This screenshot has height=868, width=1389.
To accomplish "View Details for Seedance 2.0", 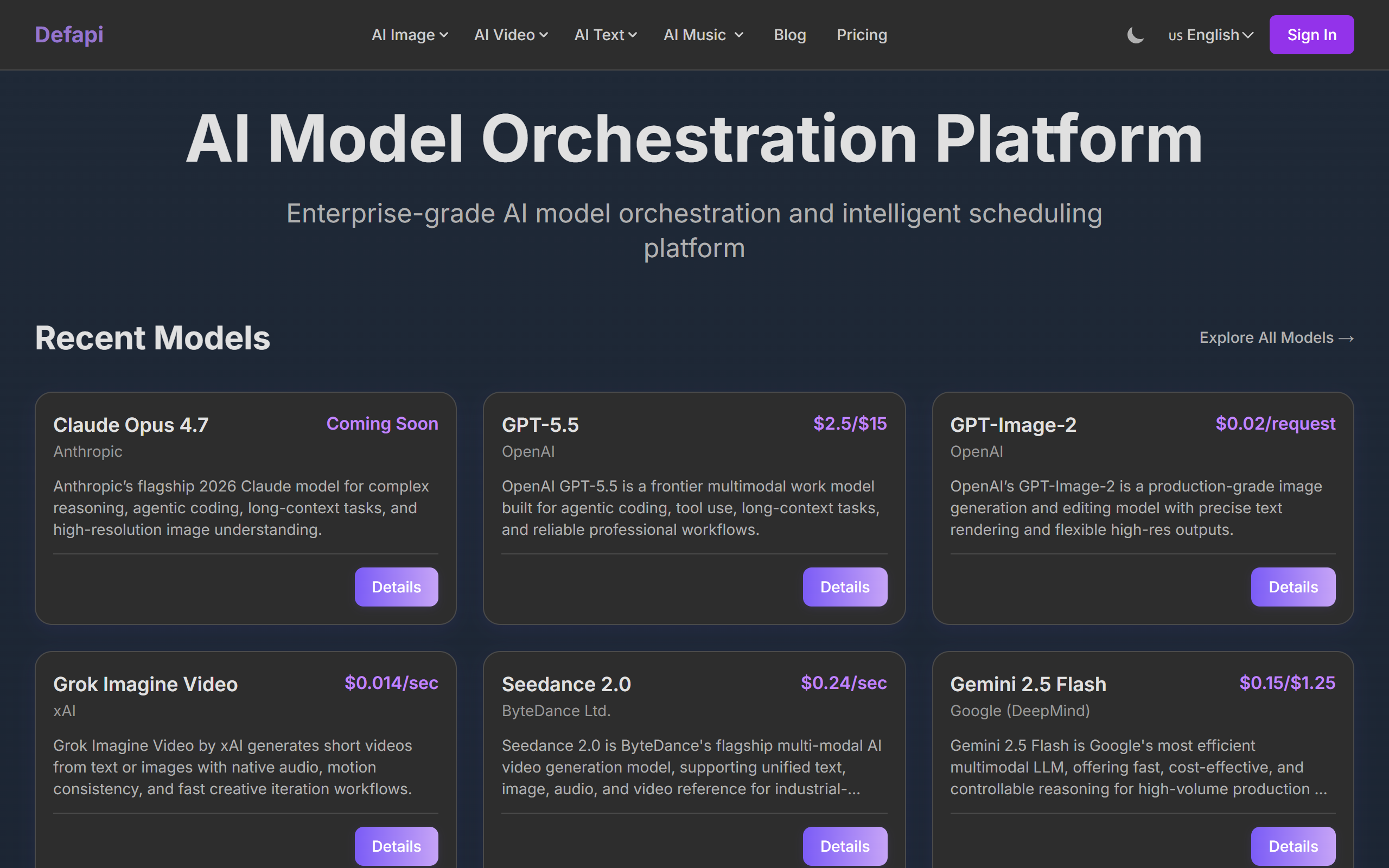I will (845, 846).
